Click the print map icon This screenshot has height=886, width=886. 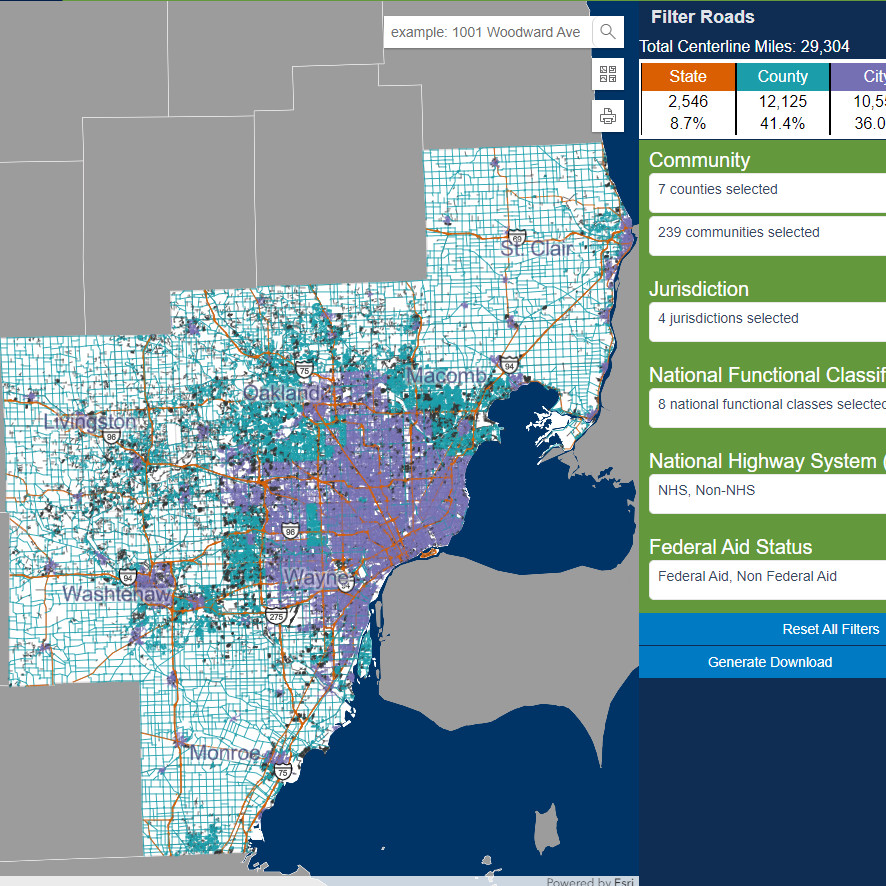(607, 115)
